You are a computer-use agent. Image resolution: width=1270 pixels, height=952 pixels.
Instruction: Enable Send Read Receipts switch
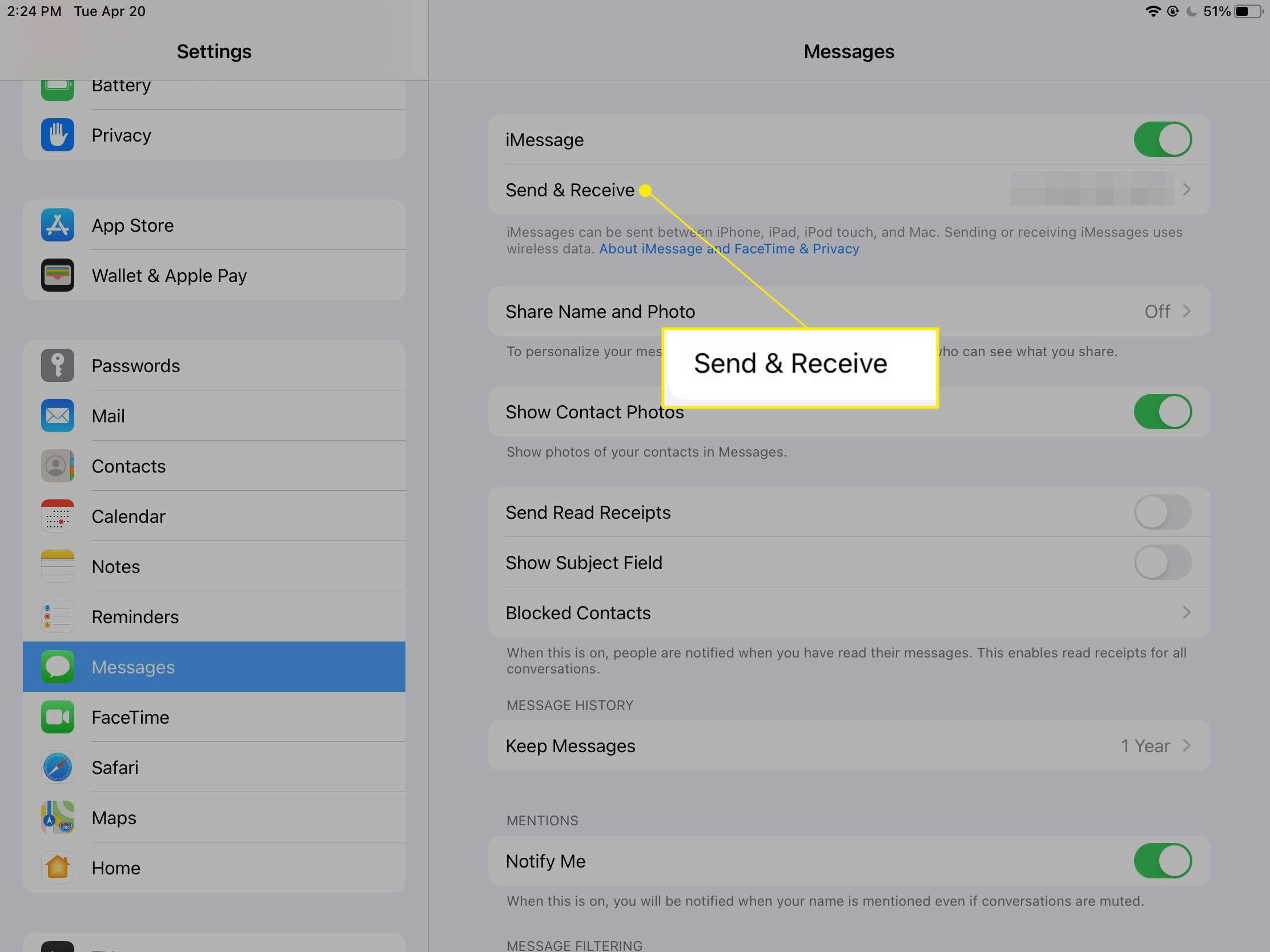coord(1163,512)
